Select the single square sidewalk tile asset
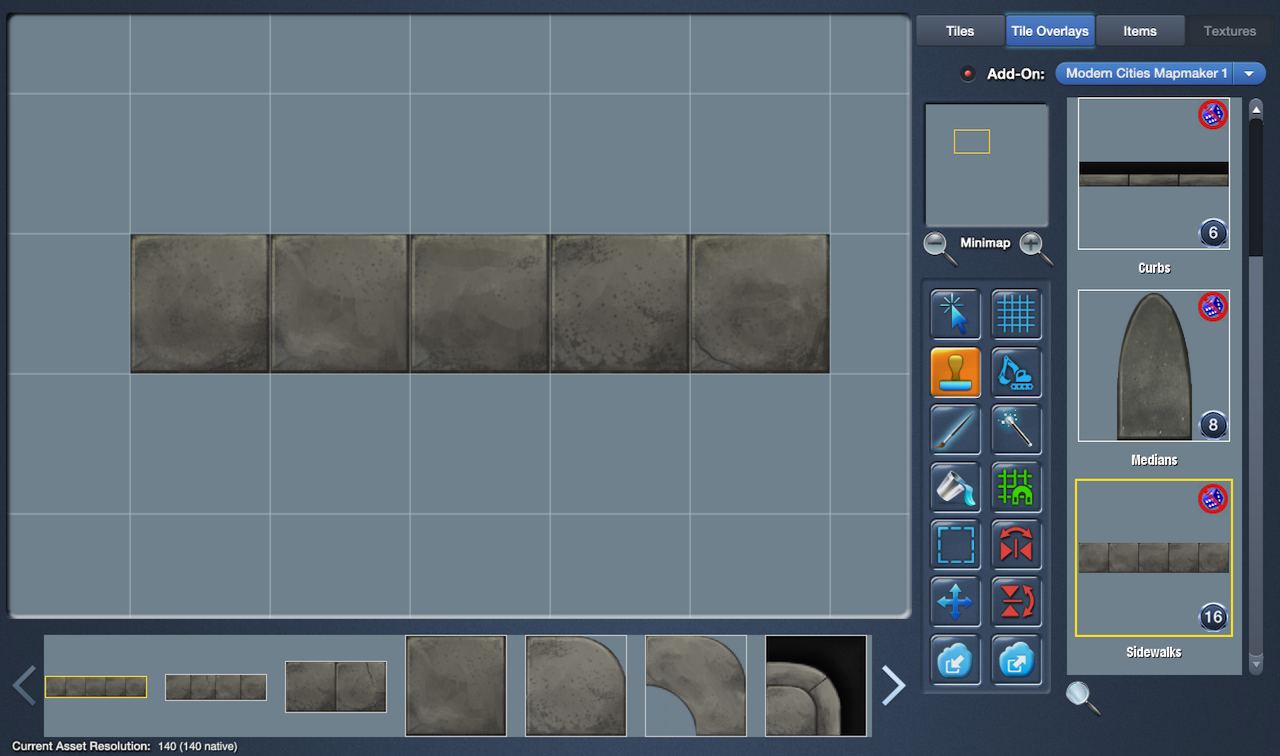1280x756 pixels. pos(456,686)
